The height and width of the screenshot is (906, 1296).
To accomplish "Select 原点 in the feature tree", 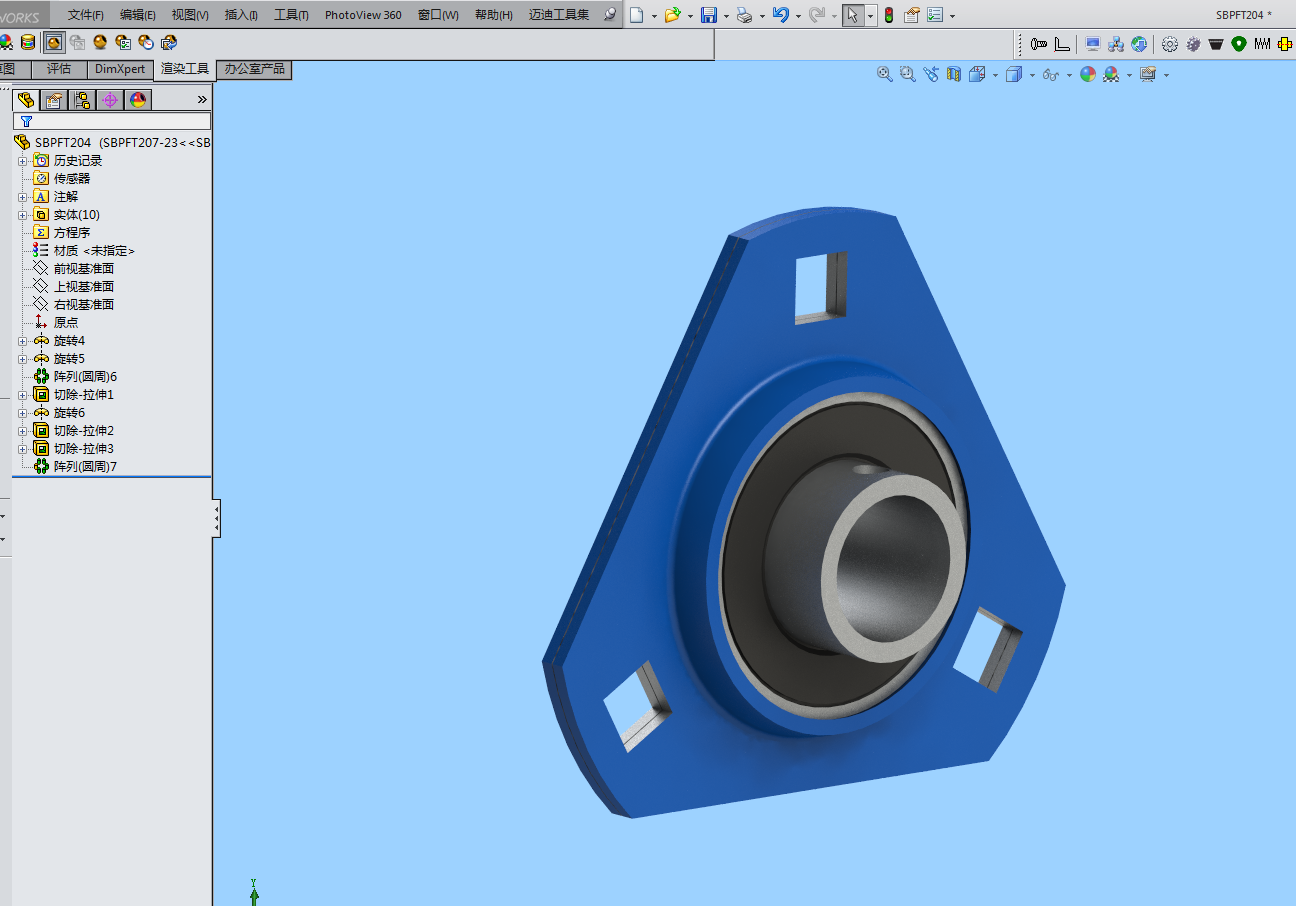I will (66, 323).
